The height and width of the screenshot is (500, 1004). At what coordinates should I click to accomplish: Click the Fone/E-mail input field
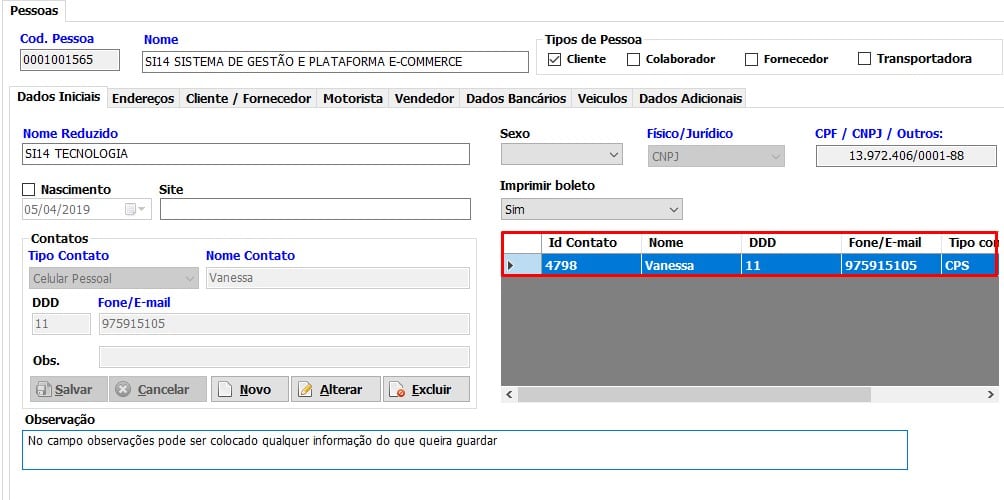pyautogui.click(x=284, y=324)
